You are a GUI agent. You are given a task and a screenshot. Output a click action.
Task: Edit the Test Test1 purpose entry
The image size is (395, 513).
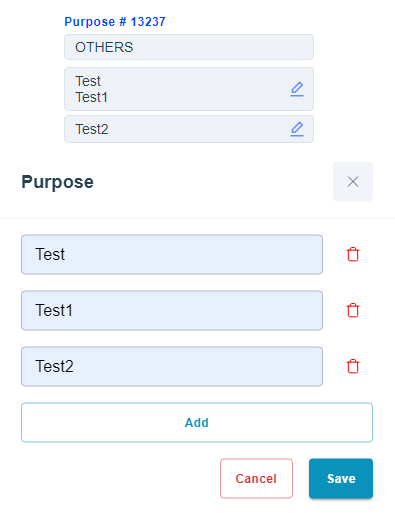tap(297, 89)
